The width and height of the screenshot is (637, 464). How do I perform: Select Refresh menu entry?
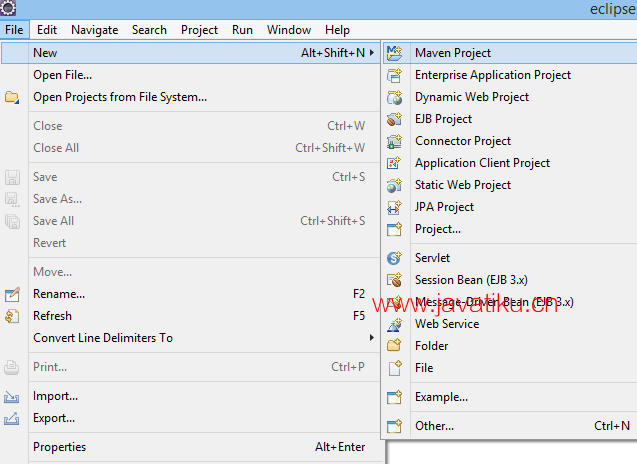(190, 316)
